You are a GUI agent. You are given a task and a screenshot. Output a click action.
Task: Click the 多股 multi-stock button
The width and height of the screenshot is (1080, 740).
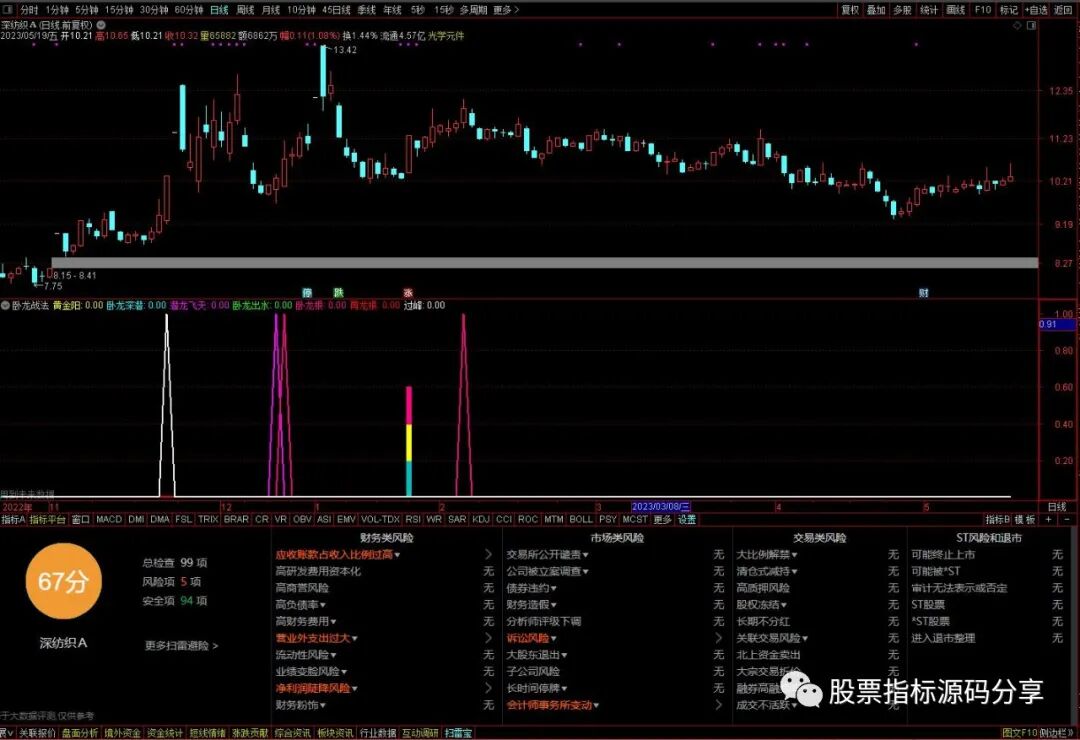(x=902, y=10)
